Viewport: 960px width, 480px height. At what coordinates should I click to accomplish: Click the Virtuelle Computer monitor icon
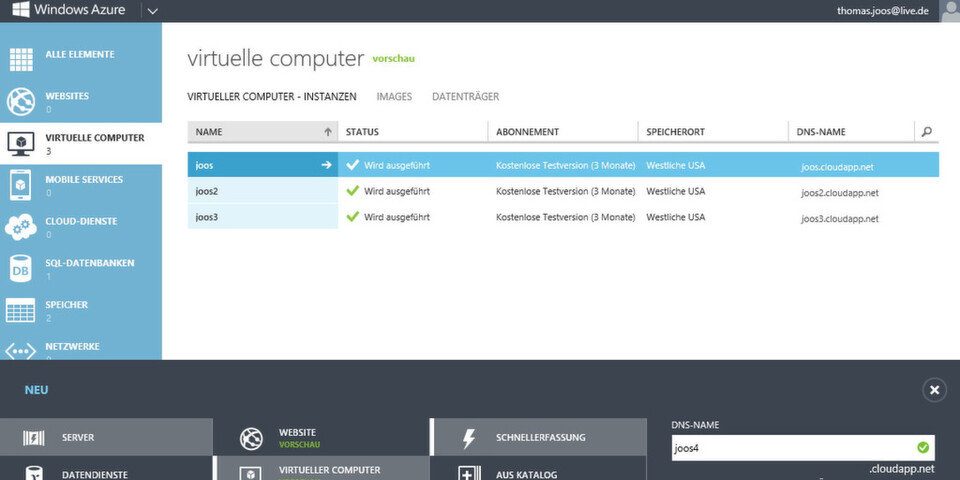(21, 143)
